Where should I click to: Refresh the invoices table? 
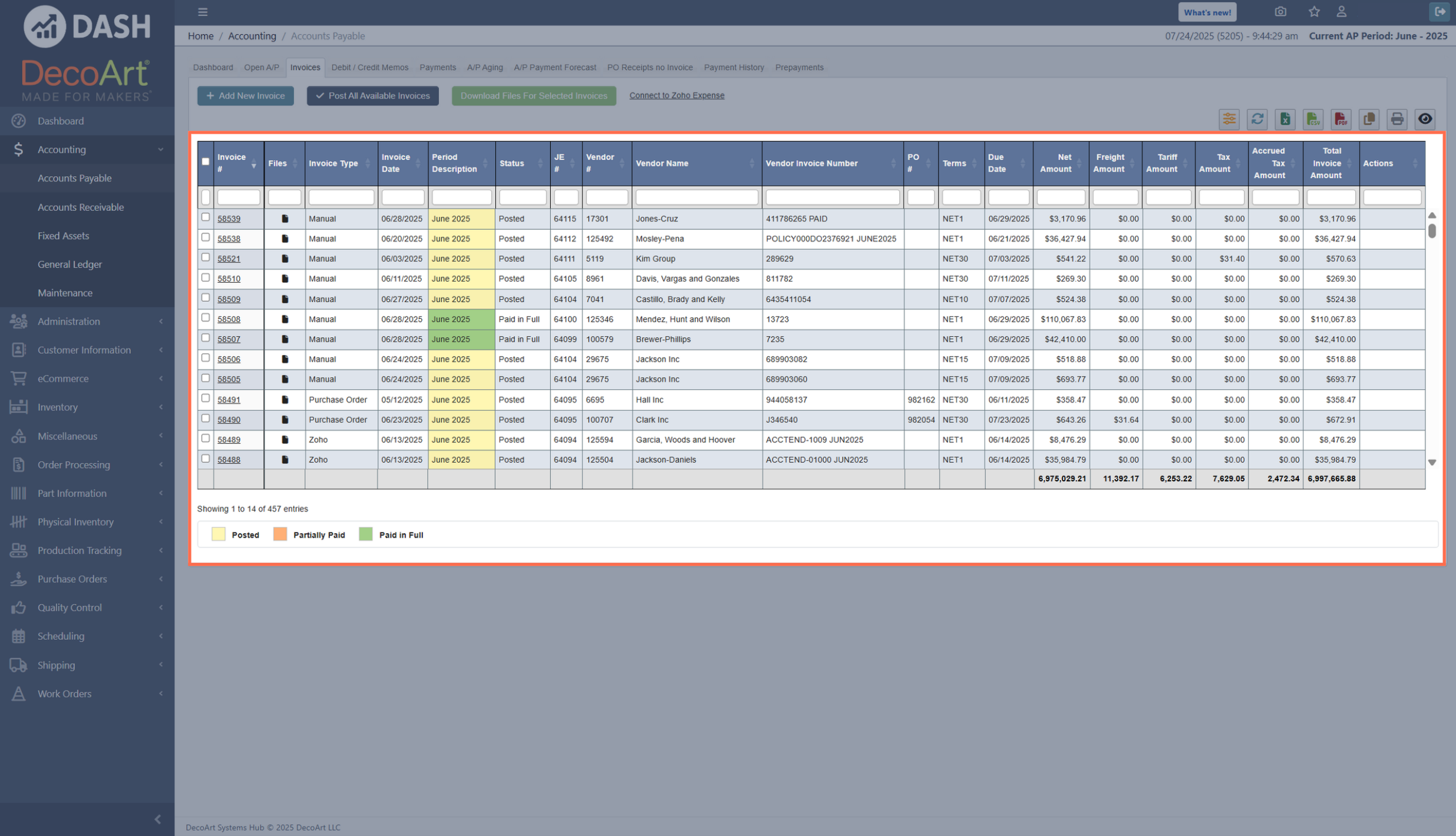click(x=1257, y=120)
